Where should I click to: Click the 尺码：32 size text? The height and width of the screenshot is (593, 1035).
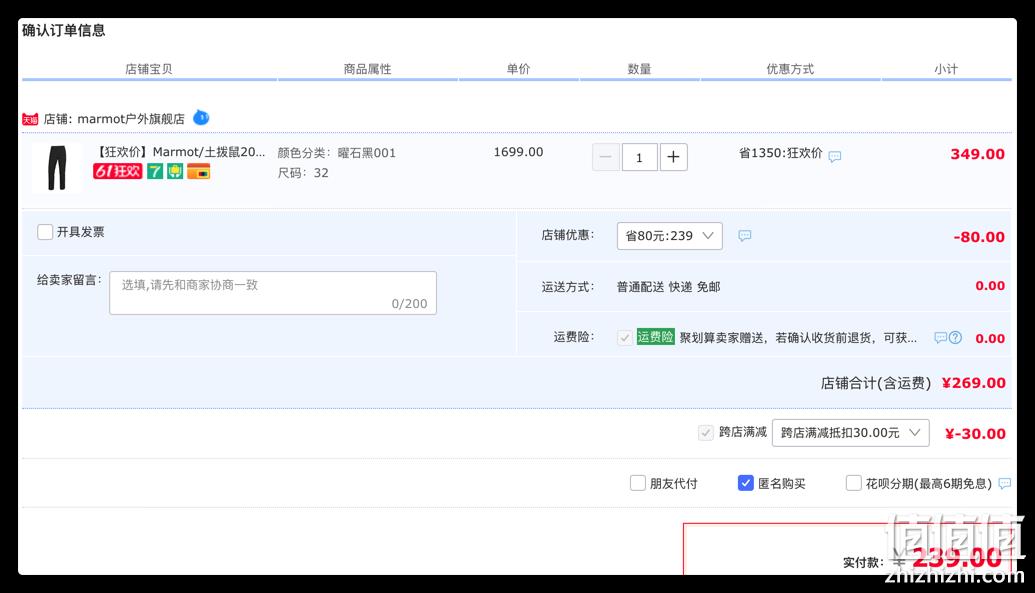[303, 173]
